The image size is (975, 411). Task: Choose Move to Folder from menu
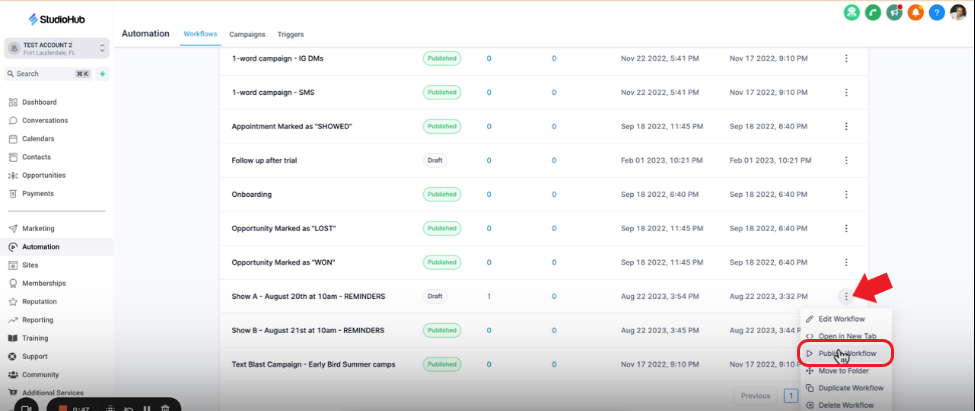click(846, 371)
